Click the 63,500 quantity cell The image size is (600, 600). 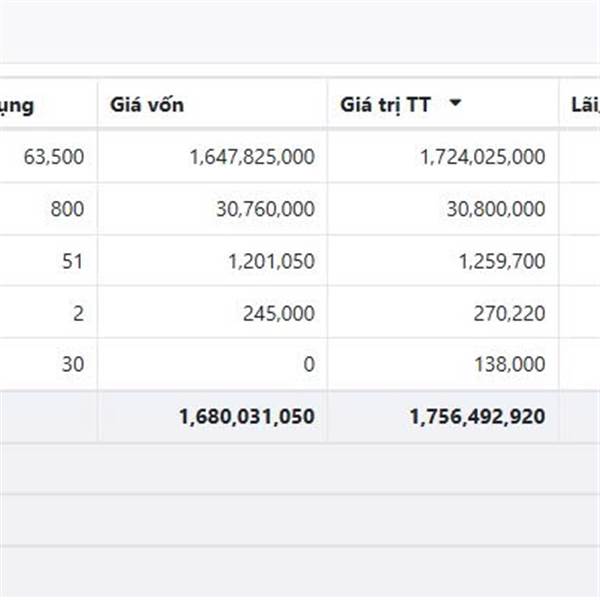[x=48, y=157]
